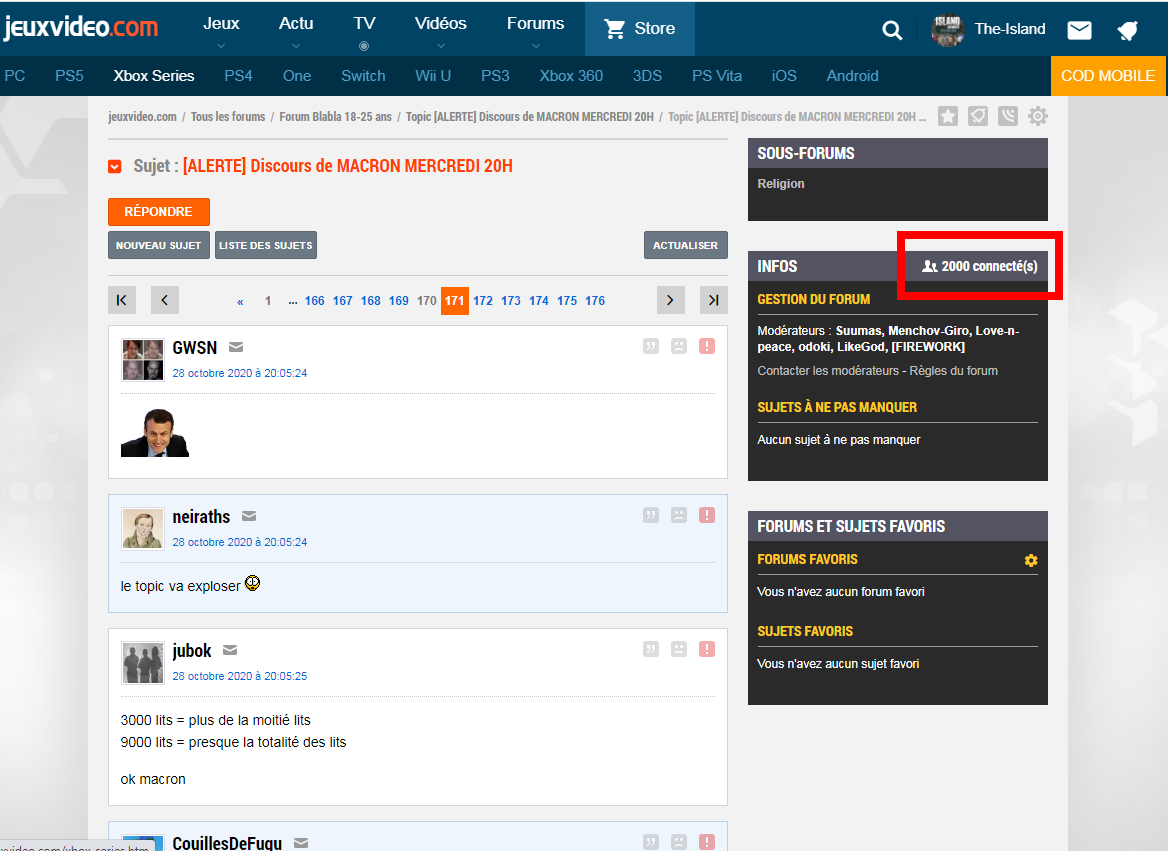
Task: Select the PS5 platform tab
Action: 69,76
